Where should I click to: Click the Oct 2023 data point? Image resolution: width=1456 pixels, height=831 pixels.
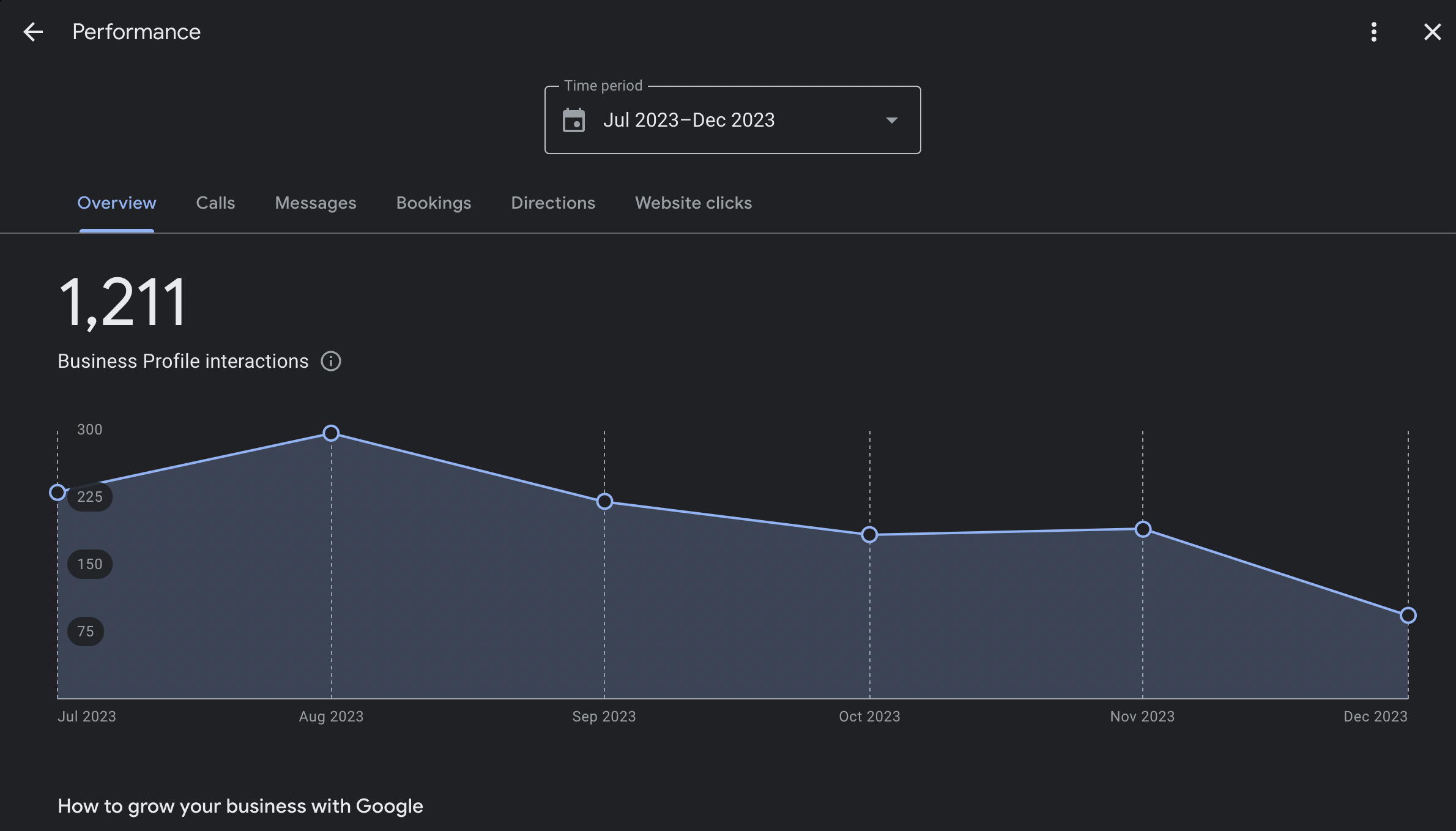click(869, 535)
